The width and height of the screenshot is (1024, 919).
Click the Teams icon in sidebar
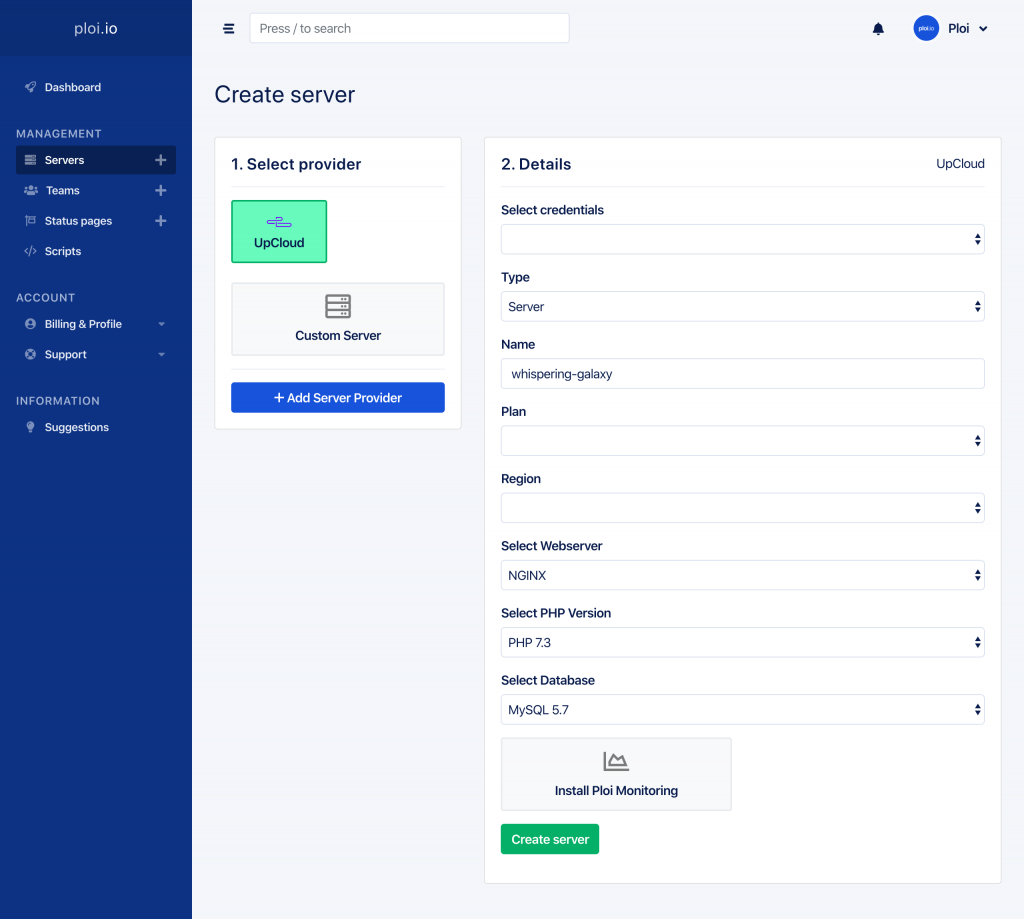(33, 190)
